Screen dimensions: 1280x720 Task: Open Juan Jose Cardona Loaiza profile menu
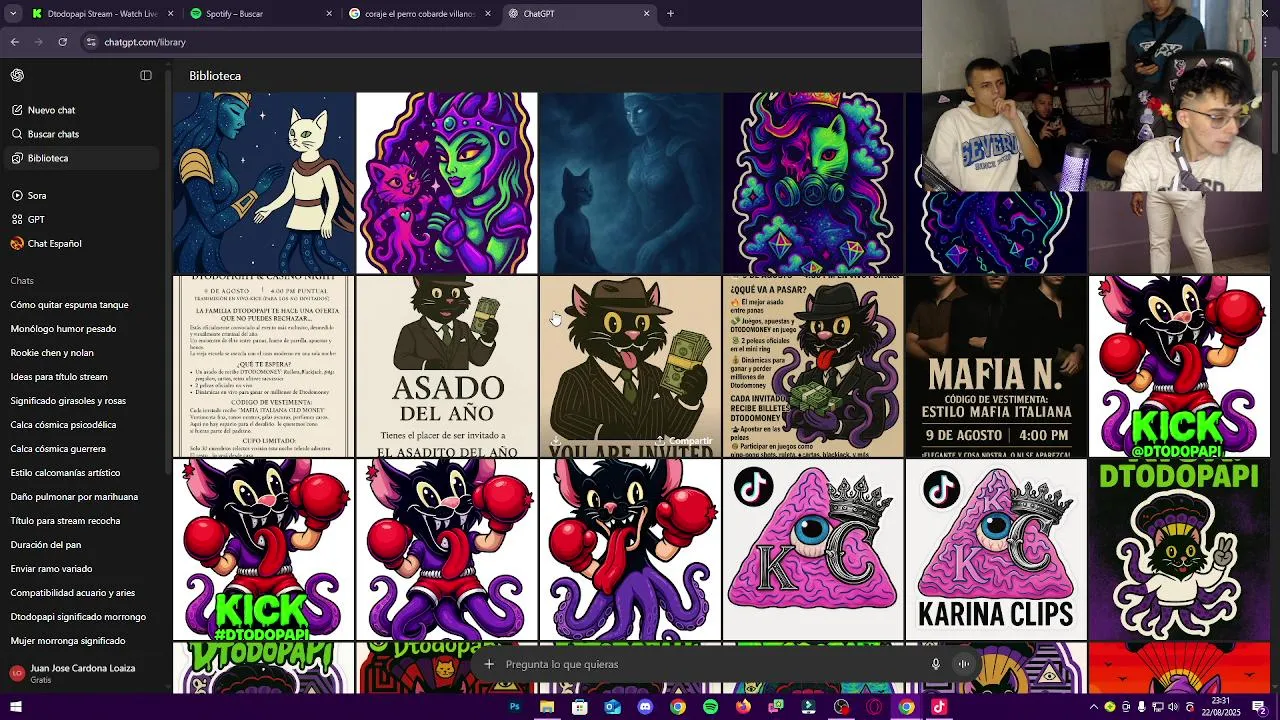(82, 673)
